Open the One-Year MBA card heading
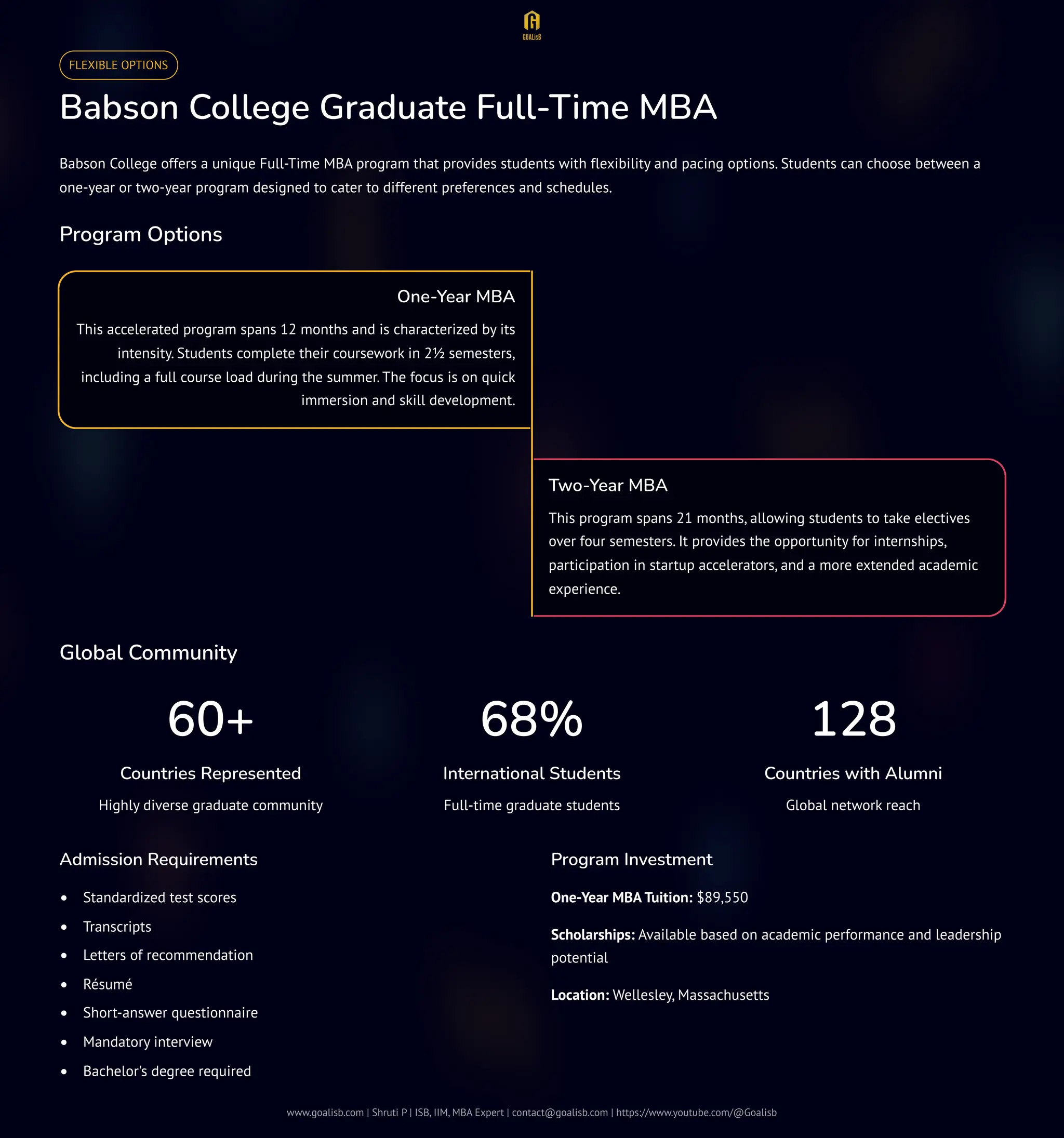1064x1138 pixels. [x=455, y=297]
